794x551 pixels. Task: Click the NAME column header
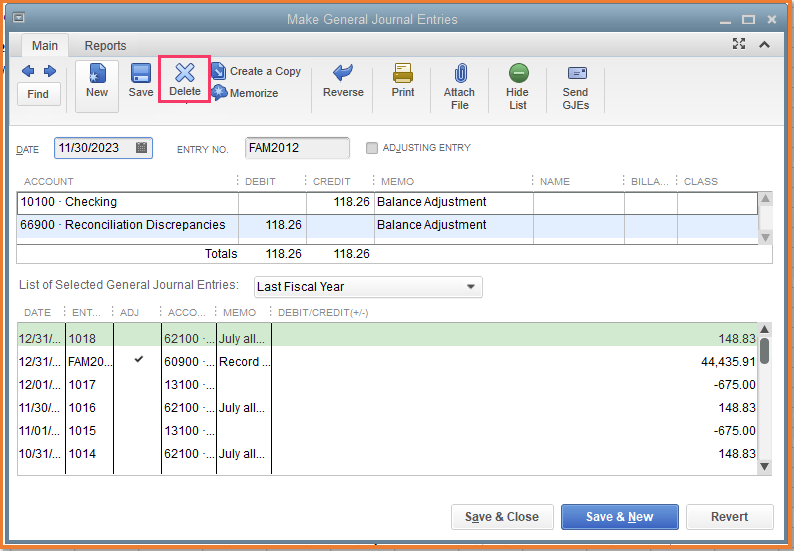tap(554, 181)
